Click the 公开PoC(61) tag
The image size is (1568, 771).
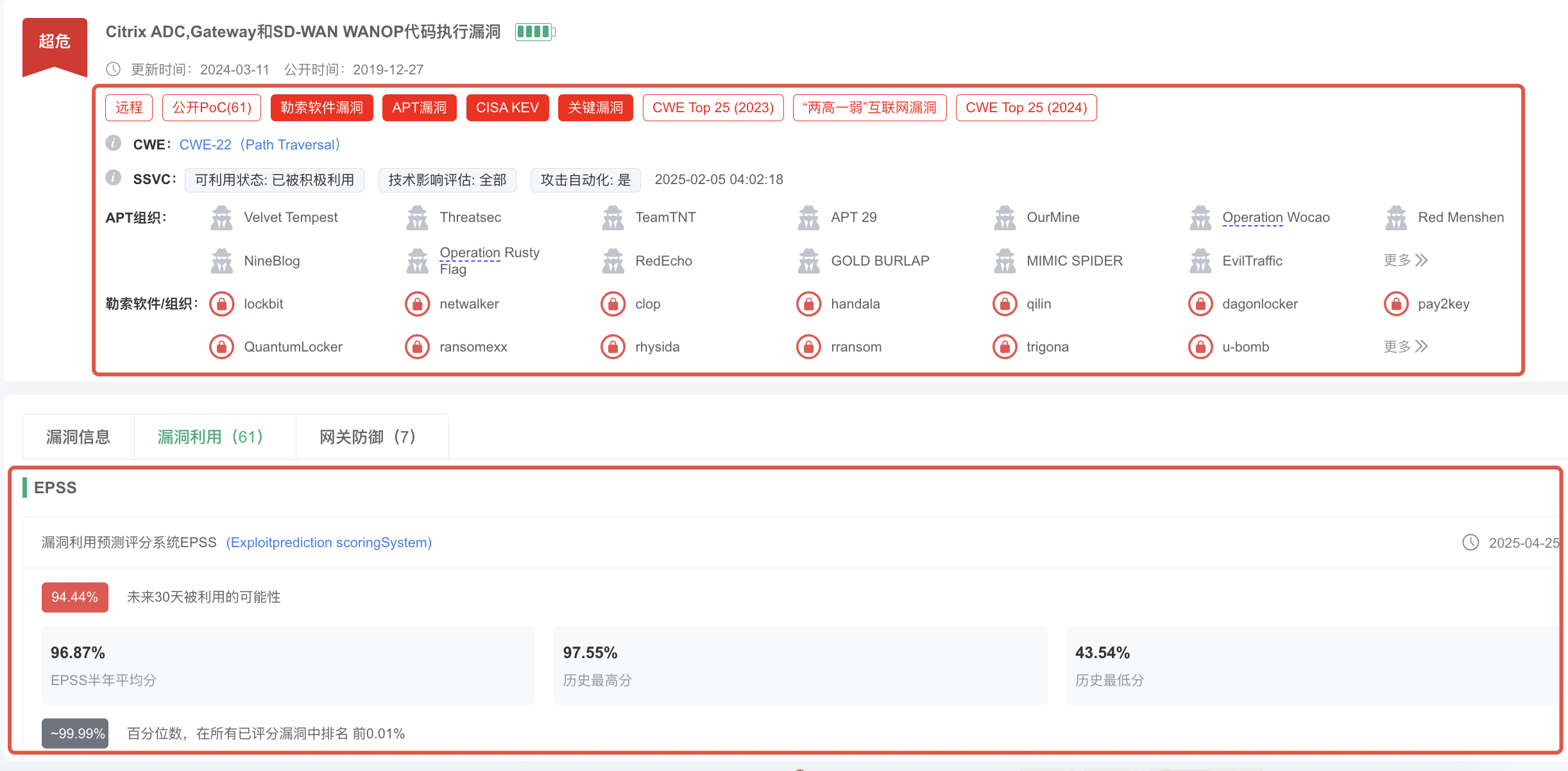212,108
